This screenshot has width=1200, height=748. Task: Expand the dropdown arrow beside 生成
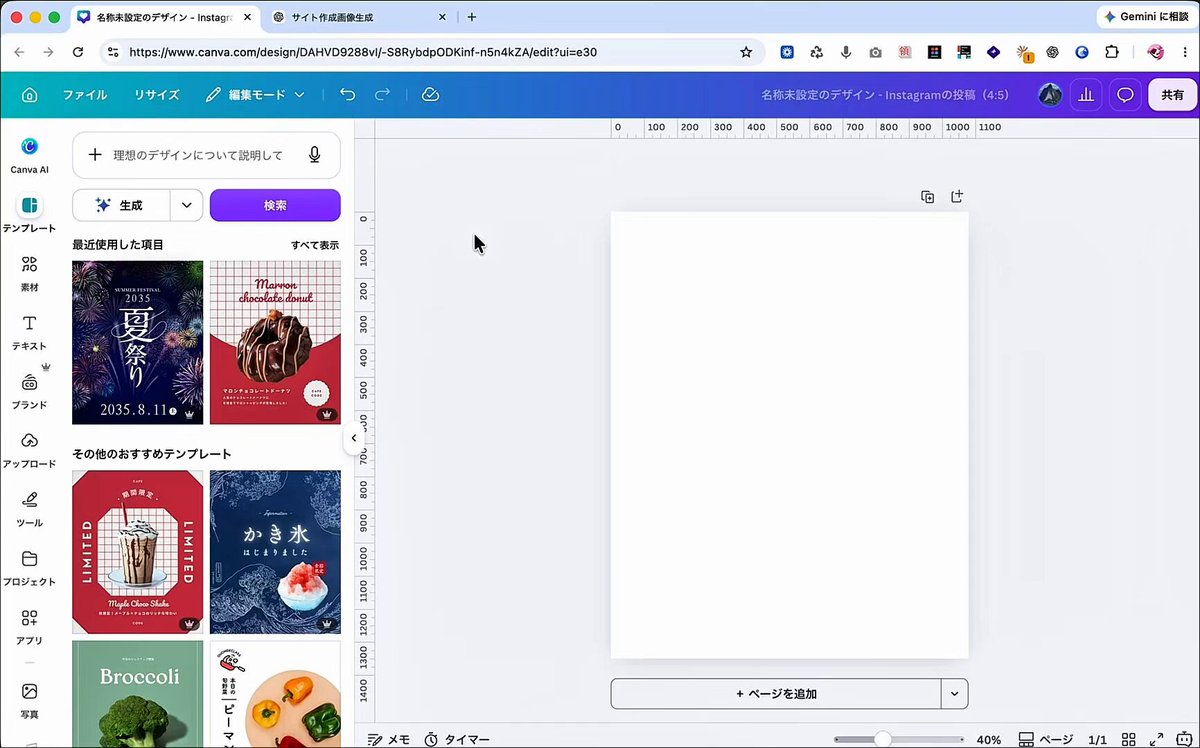coord(187,205)
